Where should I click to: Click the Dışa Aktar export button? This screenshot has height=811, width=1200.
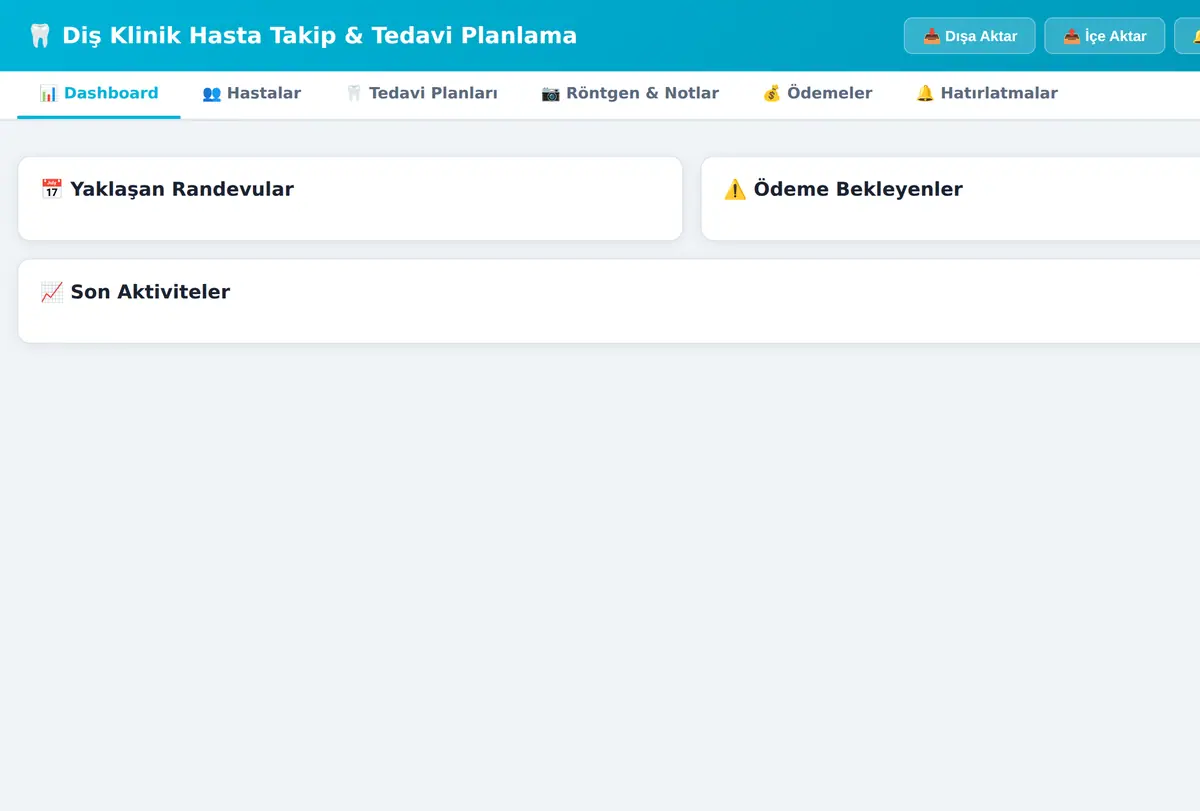click(x=969, y=36)
